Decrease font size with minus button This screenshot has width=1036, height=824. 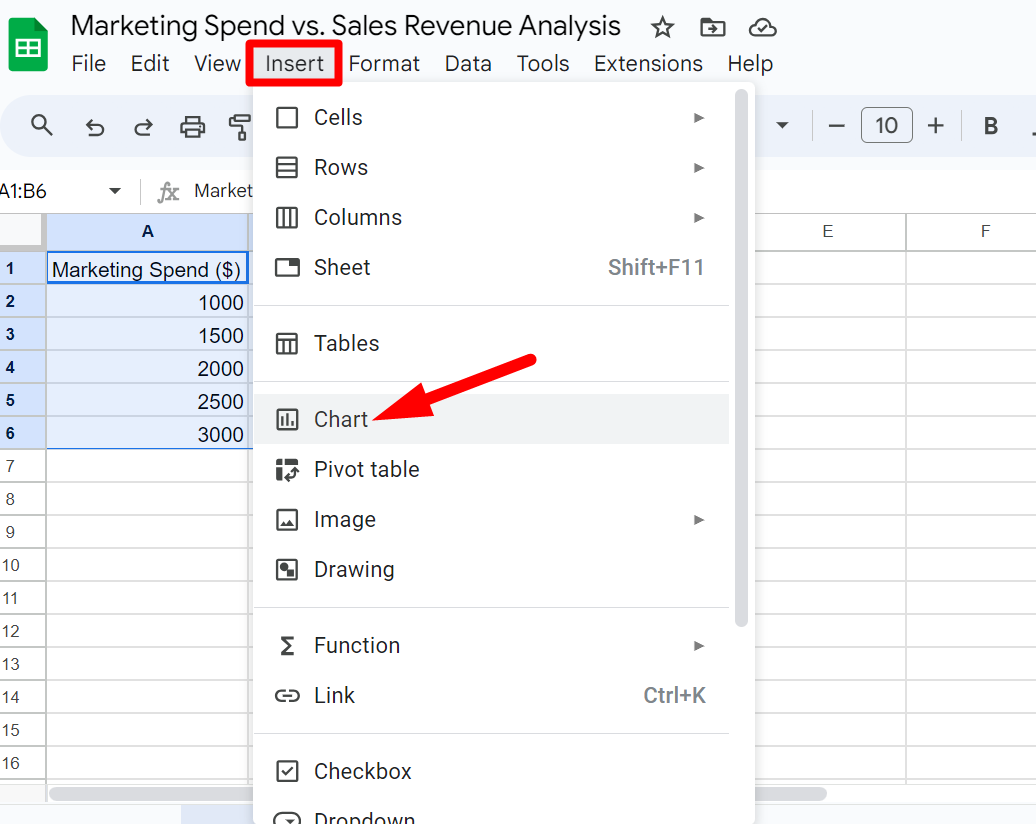click(x=837, y=126)
